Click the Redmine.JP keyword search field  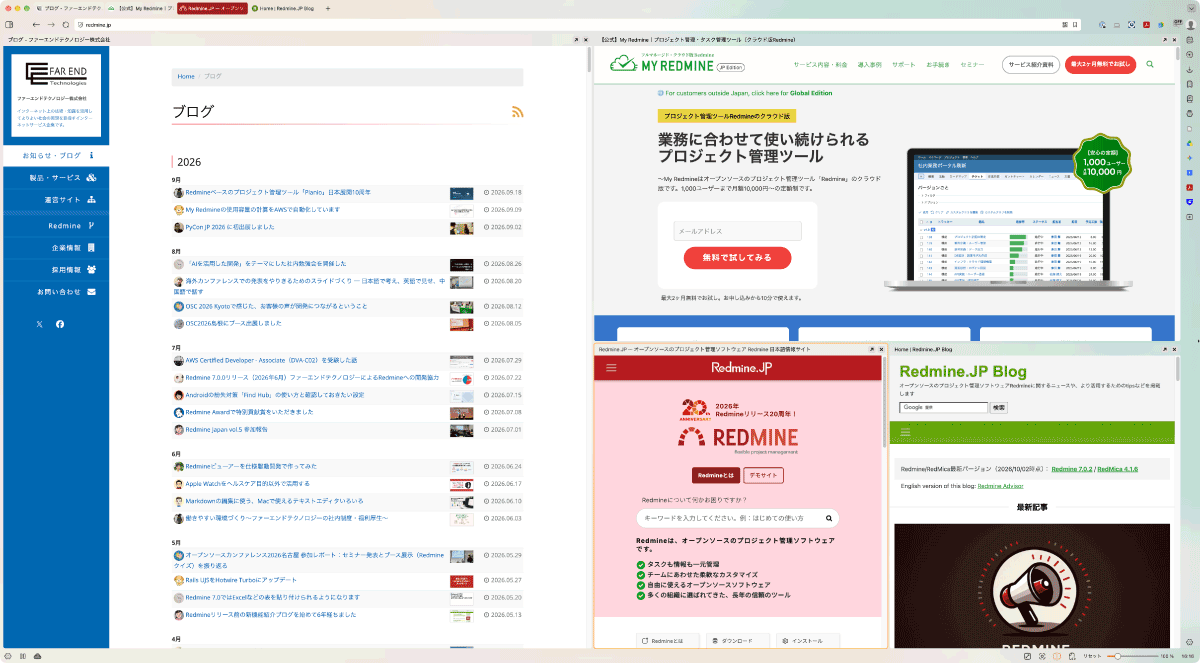click(738, 518)
